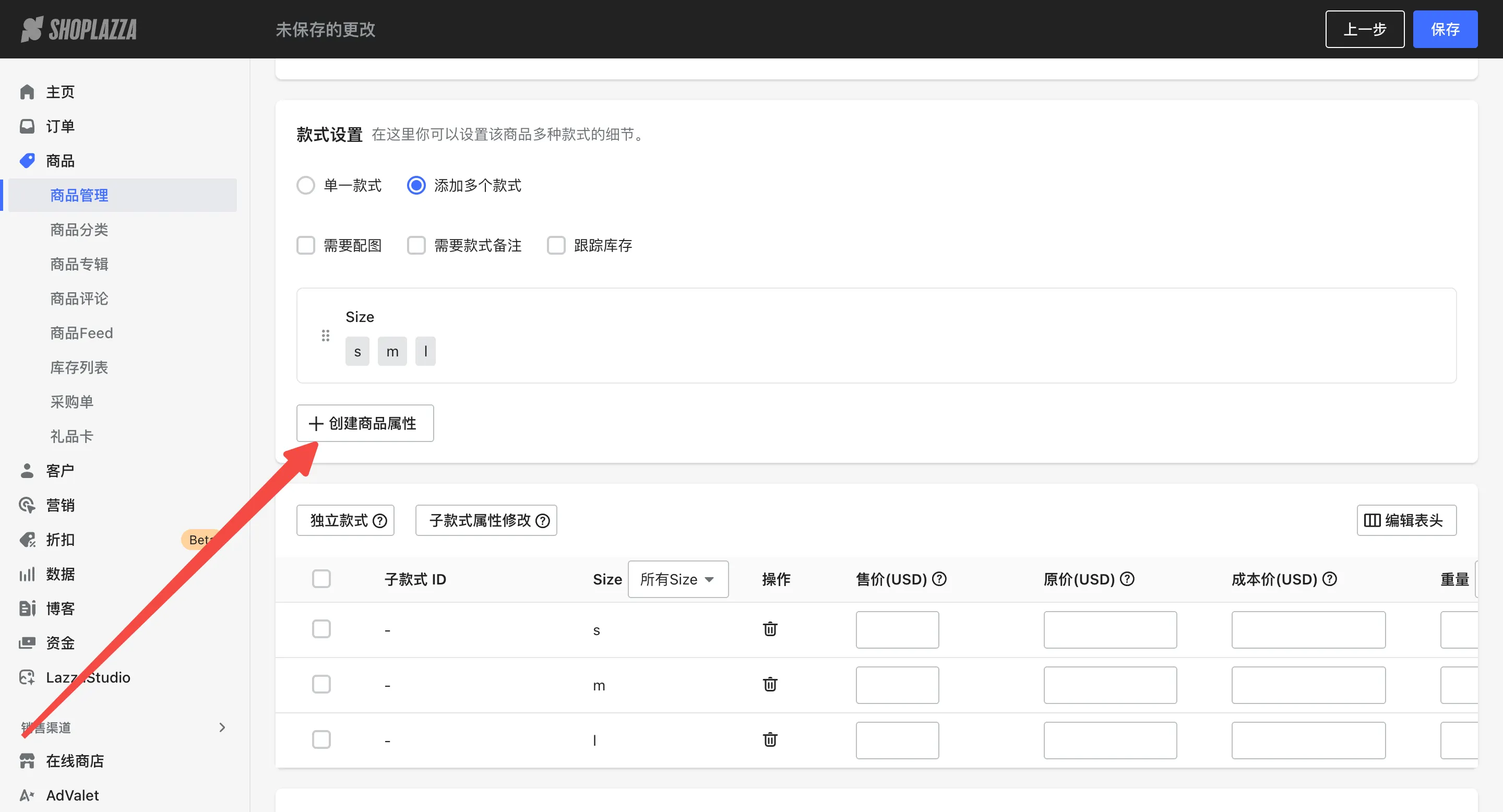Open 商品管理 in the sidebar
Image resolution: width=1503 pixels, height=812 pixels.
tap(123, 195)
